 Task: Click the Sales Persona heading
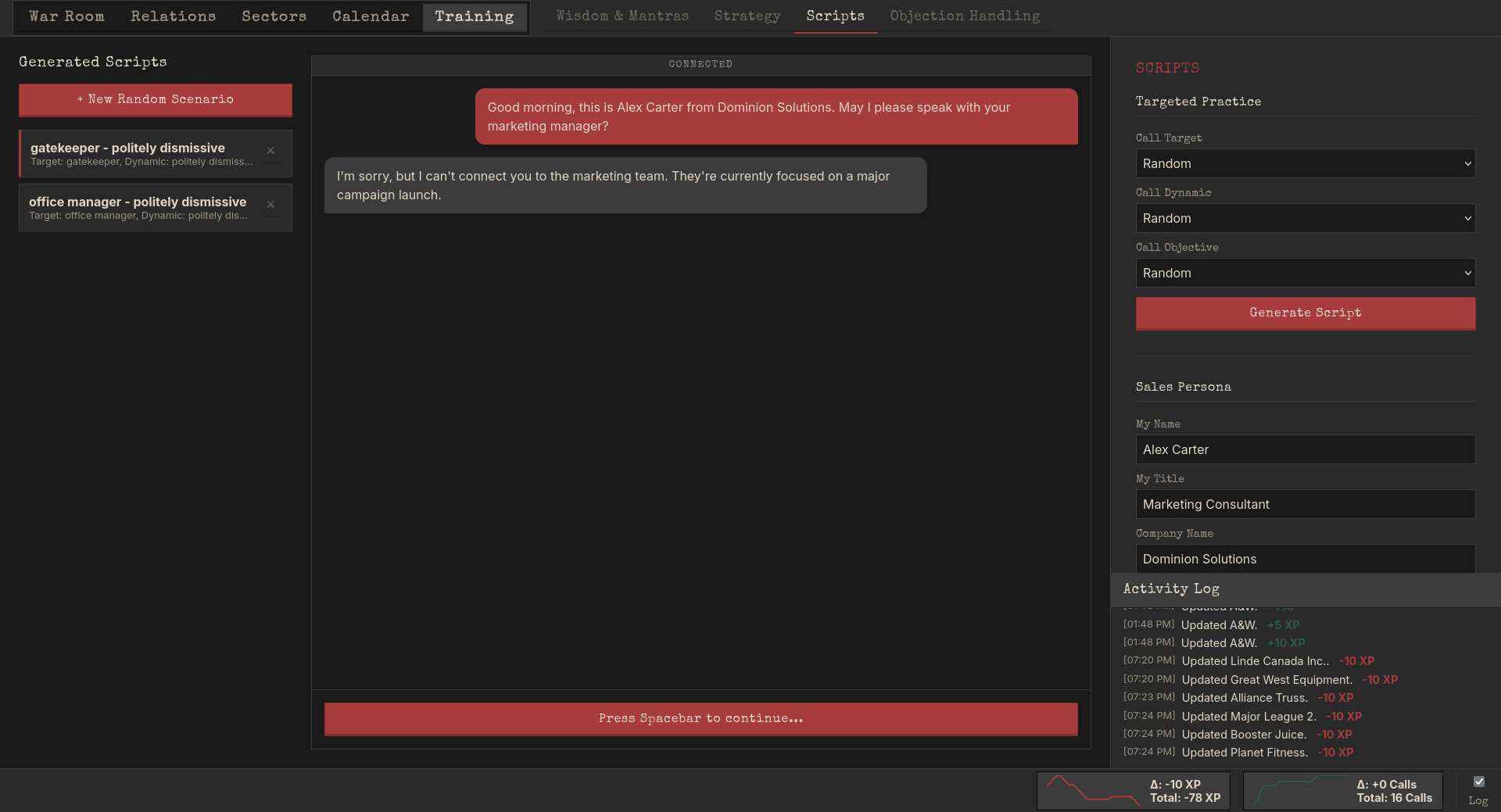click(x=1184, y=387)
